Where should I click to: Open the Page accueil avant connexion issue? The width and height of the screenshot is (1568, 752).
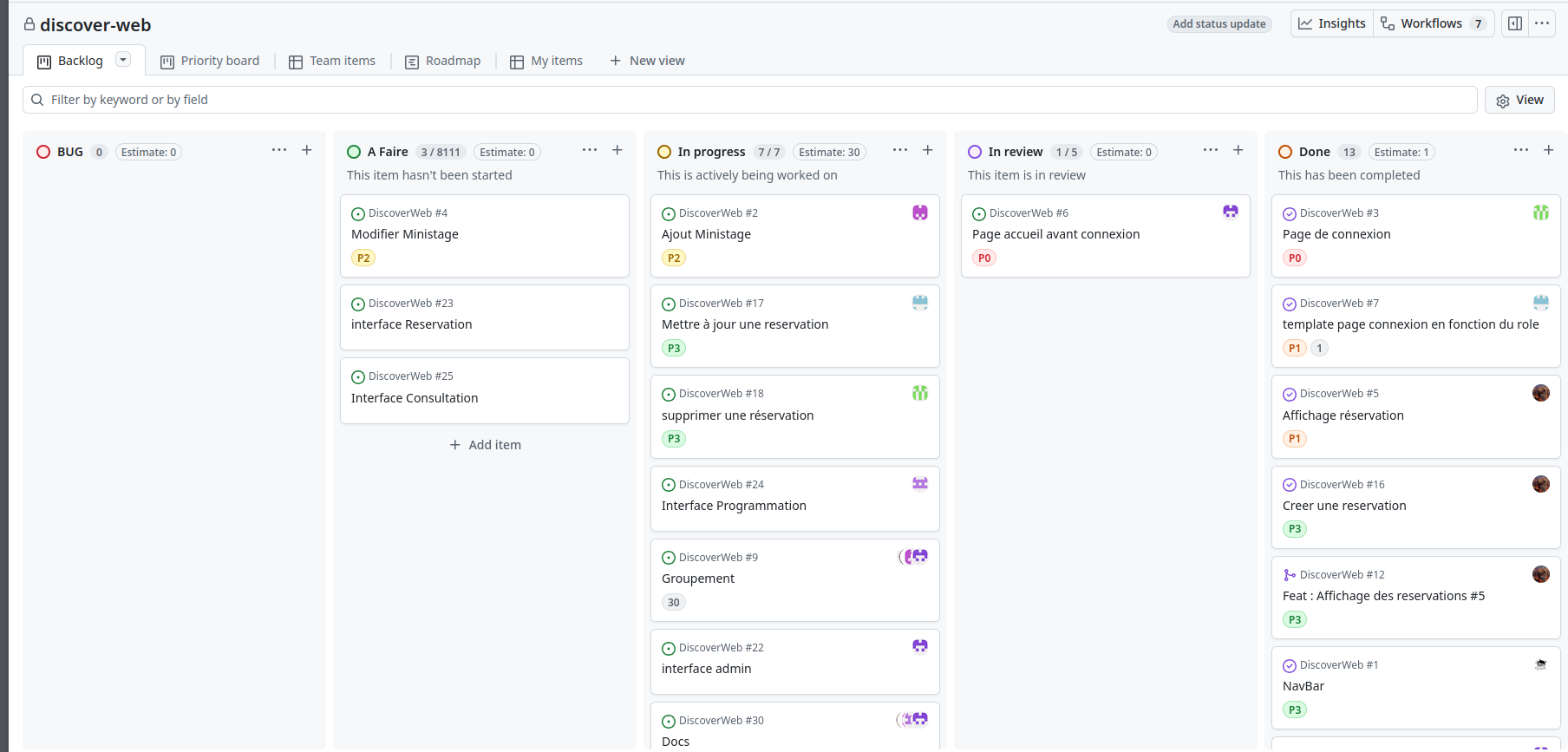(1055, 234)
